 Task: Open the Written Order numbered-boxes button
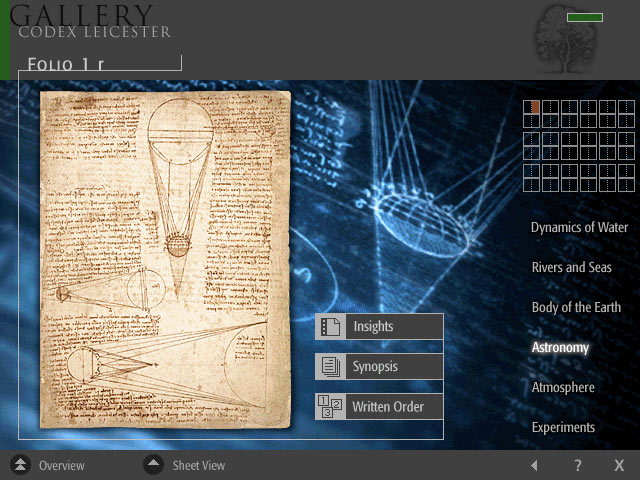[379, 407]
